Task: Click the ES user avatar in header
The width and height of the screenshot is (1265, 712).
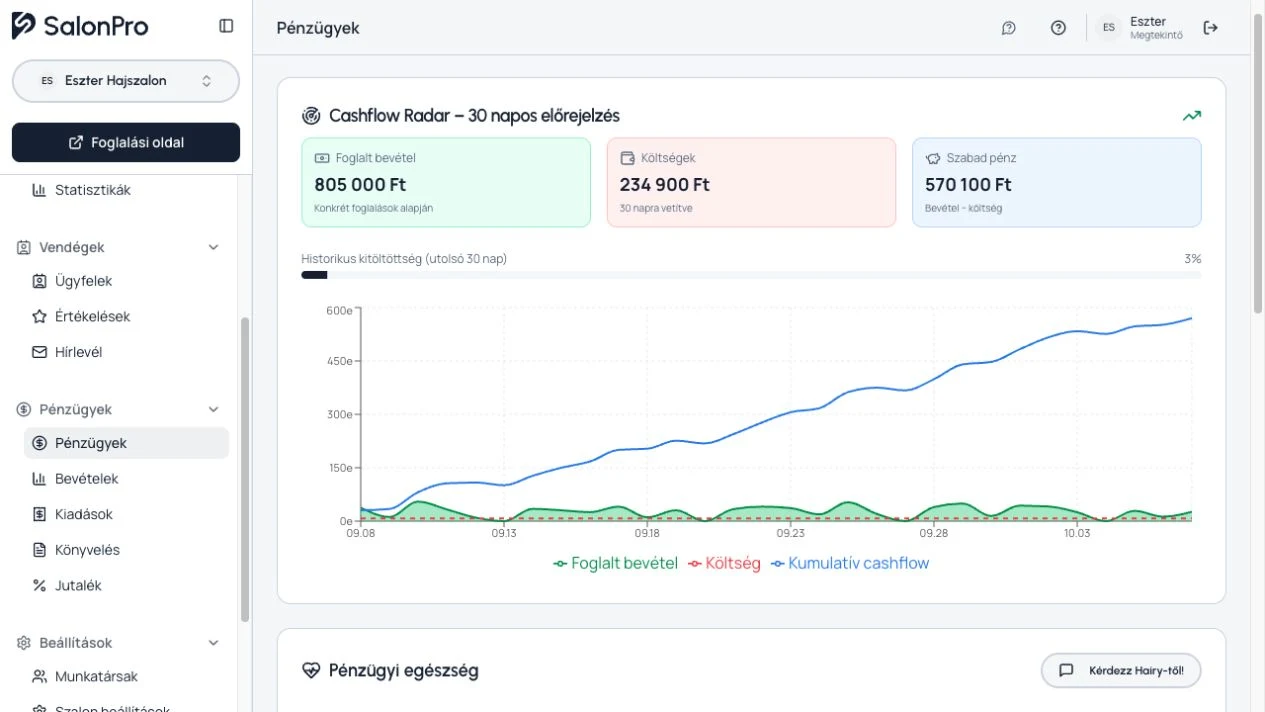Action: 1109,28
